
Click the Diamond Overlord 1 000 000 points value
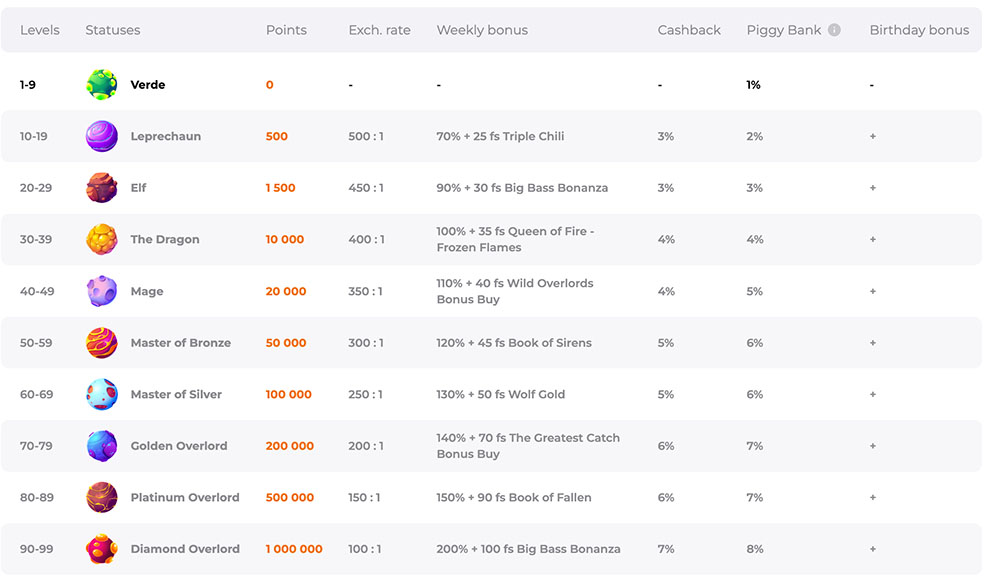coord(294,549)
